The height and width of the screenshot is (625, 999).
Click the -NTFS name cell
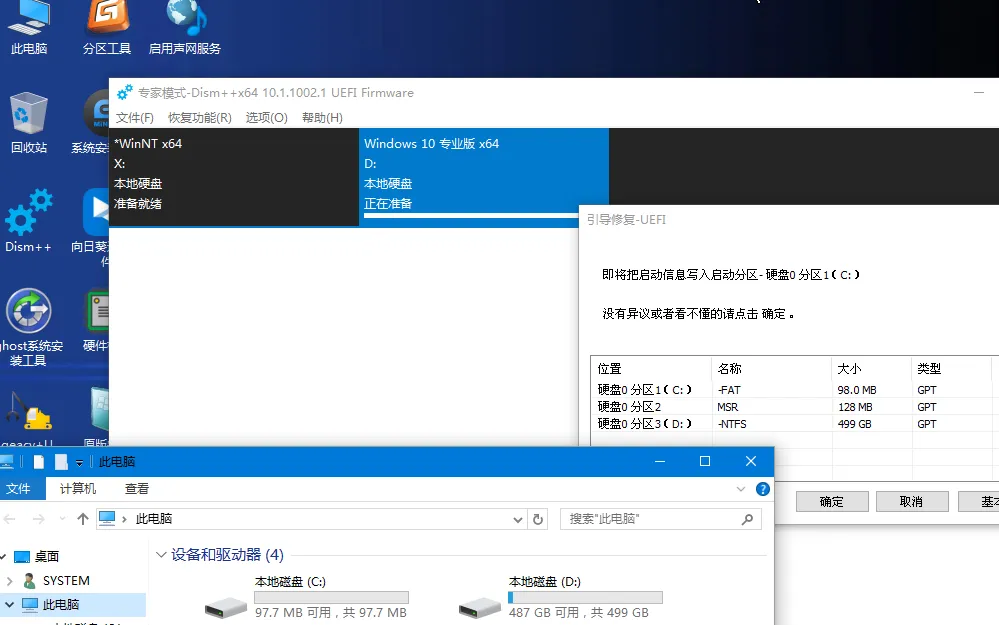click(x=732, y=424)
